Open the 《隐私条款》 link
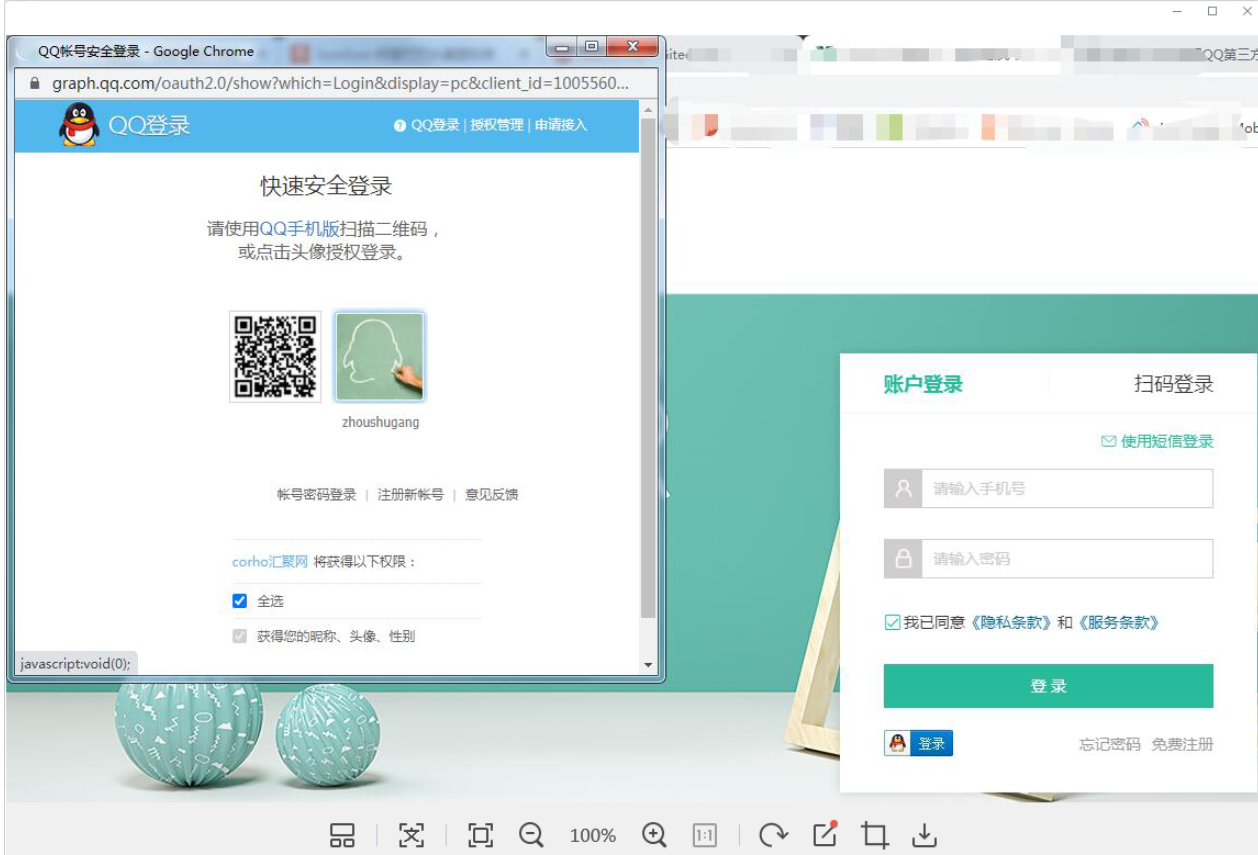Viewport: 1258px width, 855px height. 1011,622
